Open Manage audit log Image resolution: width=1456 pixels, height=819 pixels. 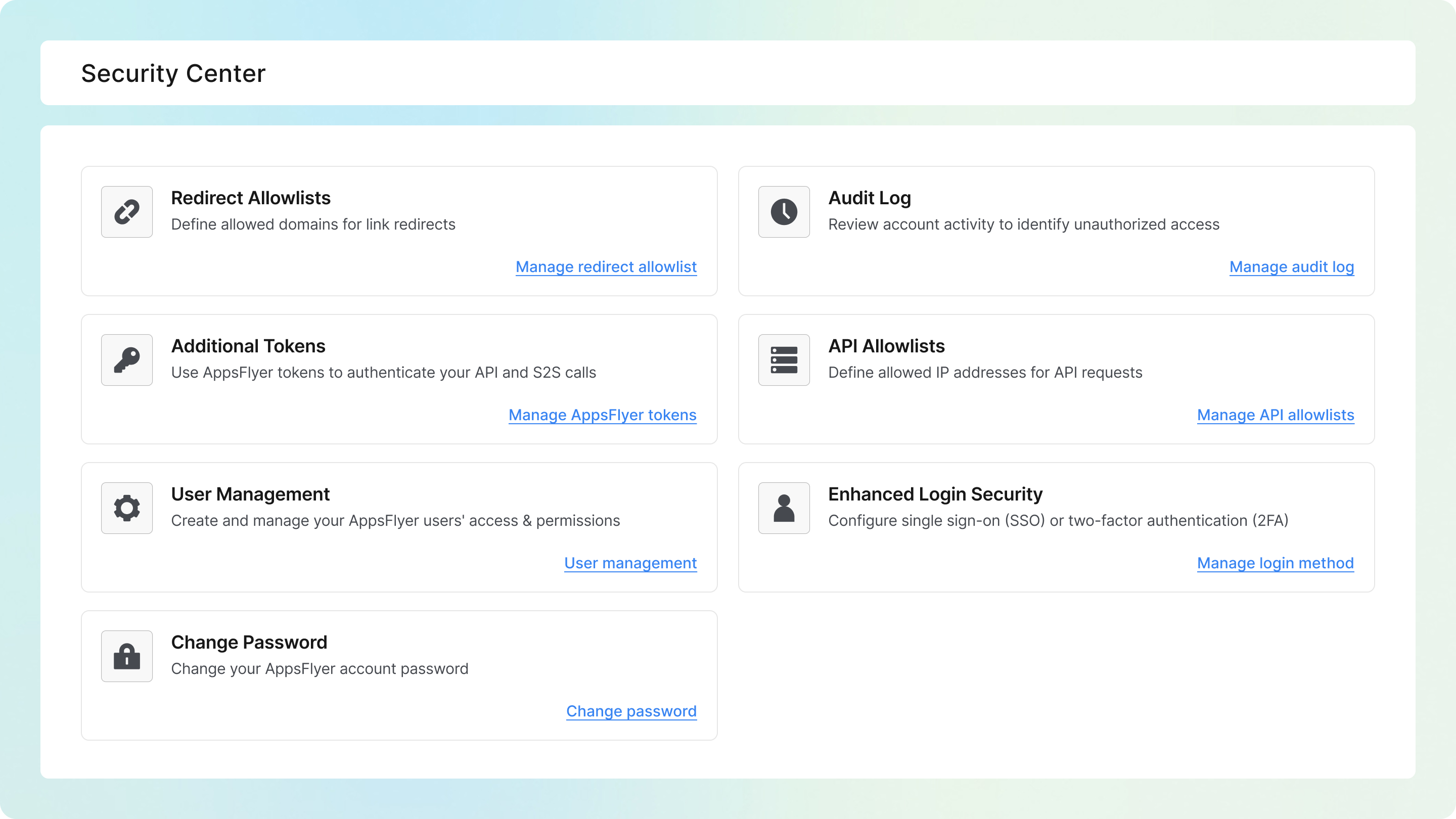tap(1292, 267)
